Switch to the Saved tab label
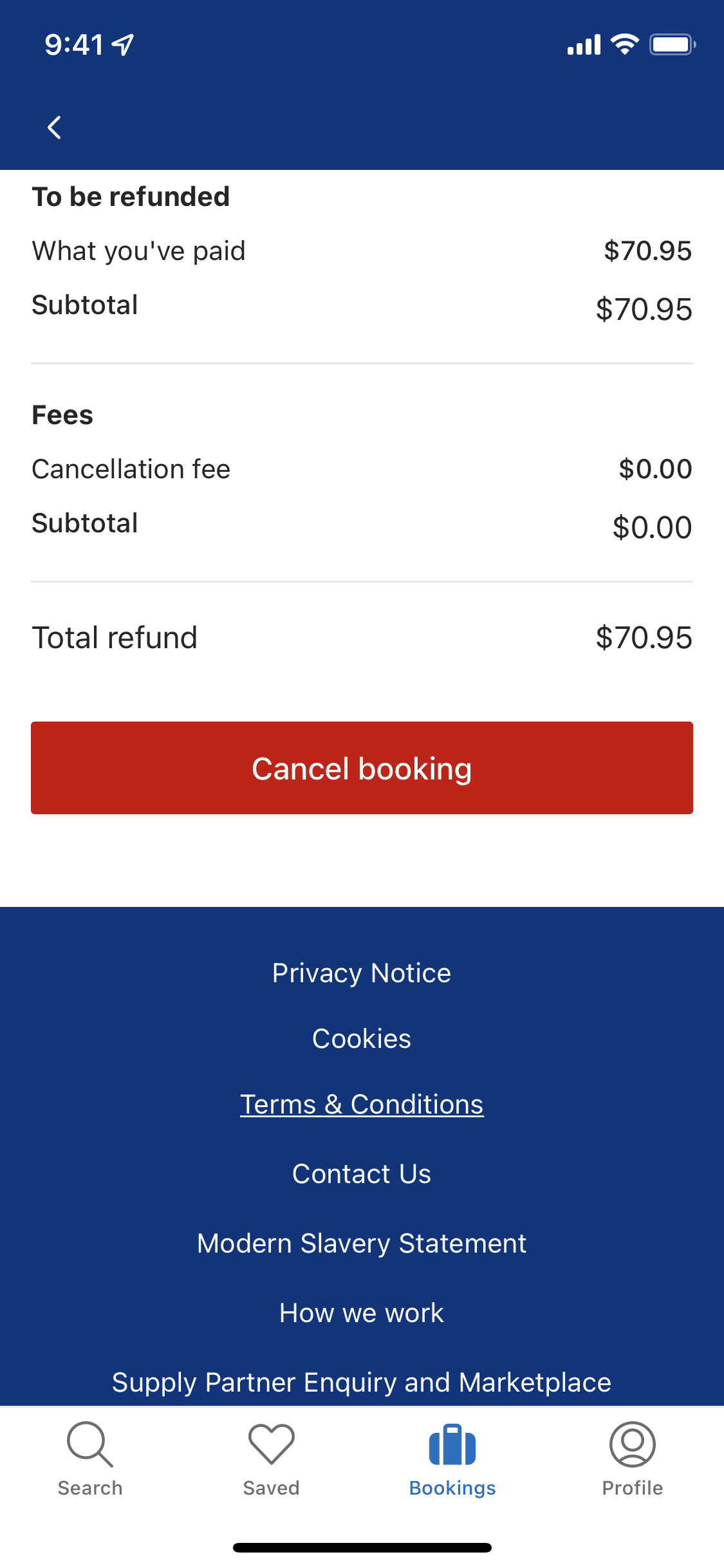 pos(271,1488)
